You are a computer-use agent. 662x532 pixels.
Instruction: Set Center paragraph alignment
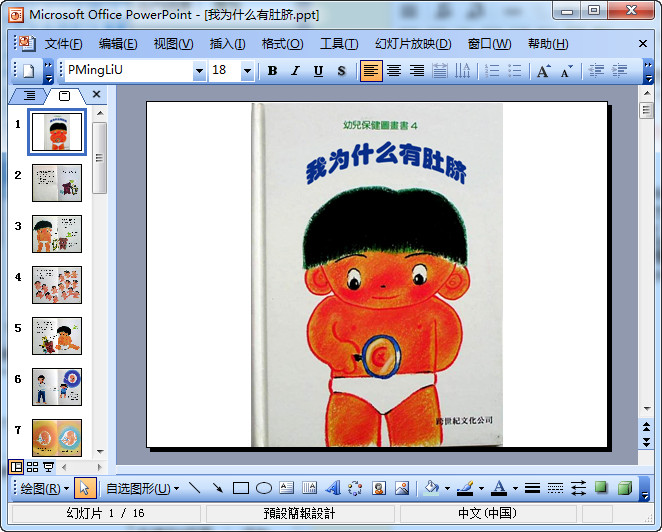[x=394, y=71]
